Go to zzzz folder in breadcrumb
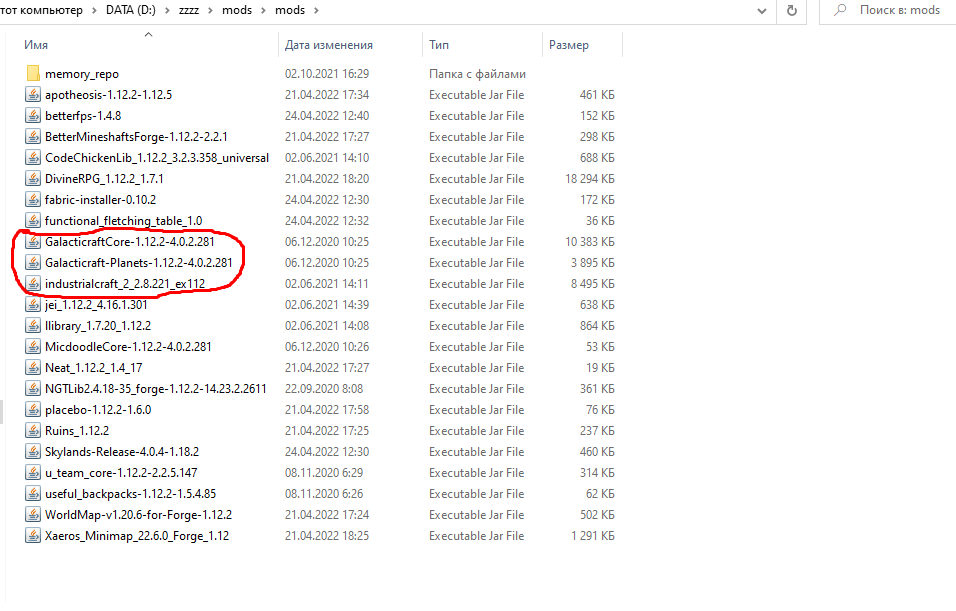Screen dimensions: 956x611 point(189,10)
